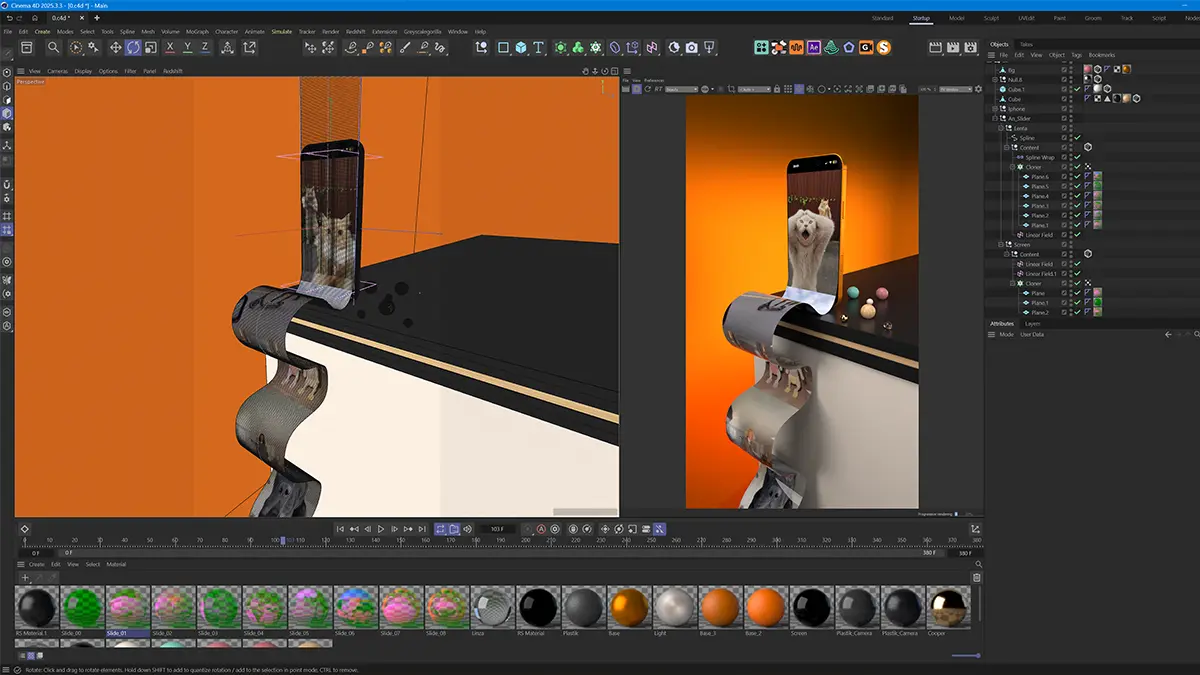The width and height of the screenshot is (1200, 675).
Task: Jump to the start of timeline
Action: click(340, 529)
